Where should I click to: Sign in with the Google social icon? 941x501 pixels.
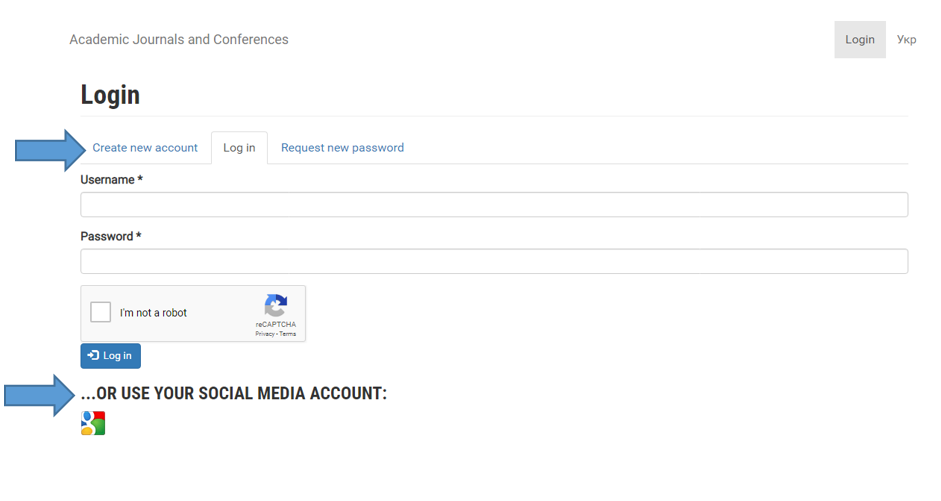[93, 423]
